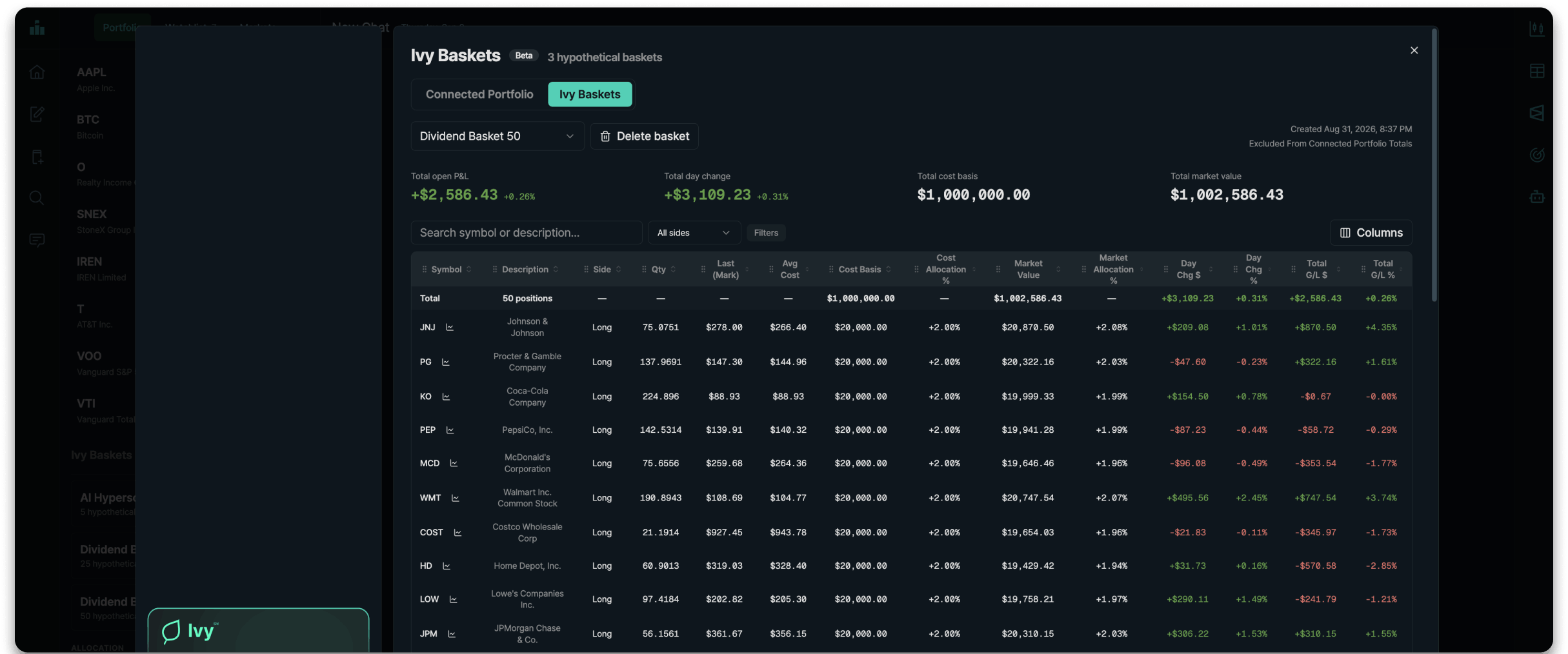Image resolution: width=1568 pixels, height=654 pixels.
Task: Open the Dividend Basket 50 selector
Action: pos(497,136)
